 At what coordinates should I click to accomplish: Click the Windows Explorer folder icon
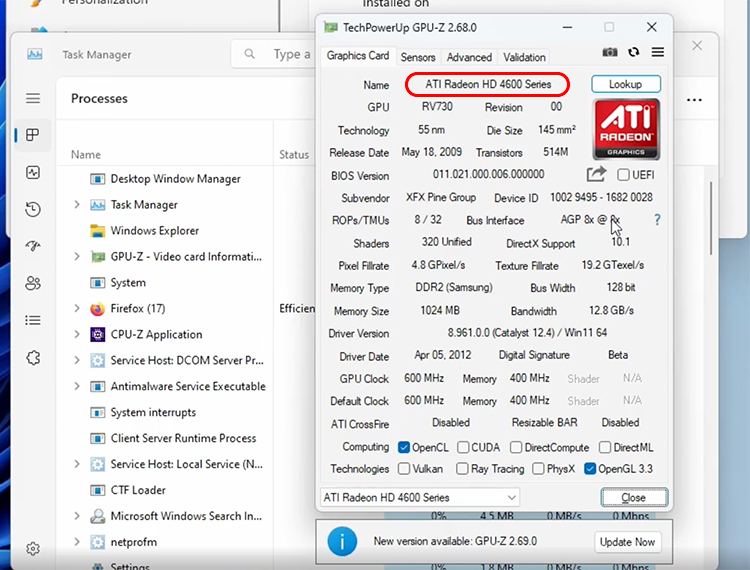[98, 231]
